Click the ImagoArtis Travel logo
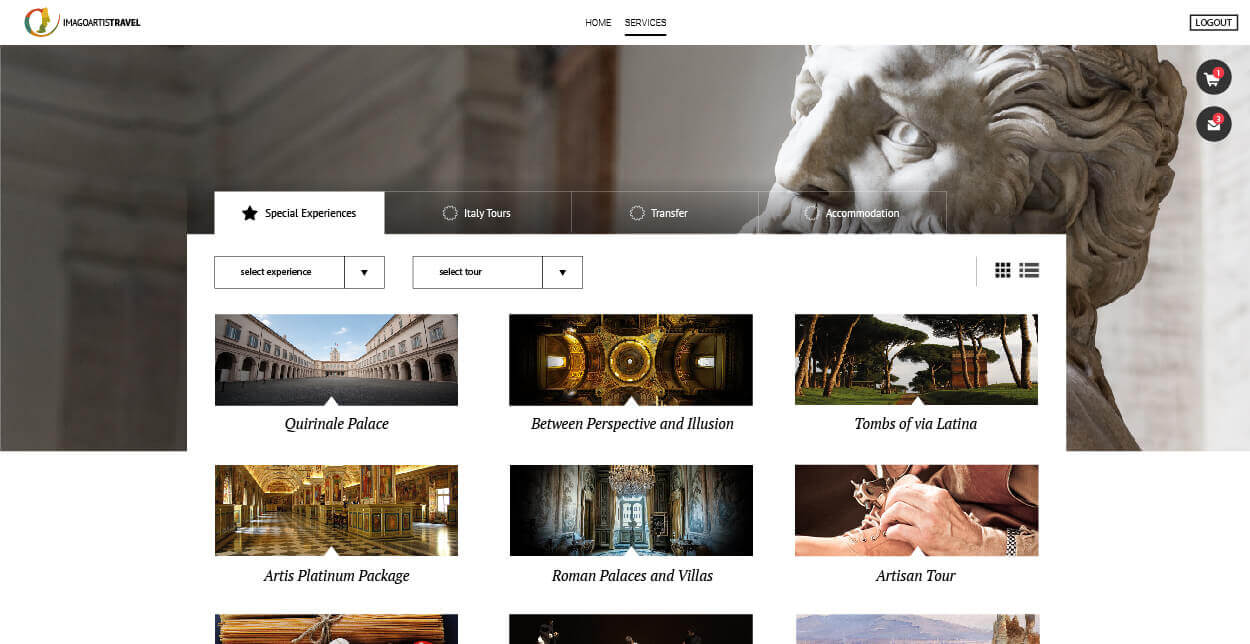The image size is (1250, 644). pyautogui.click(x=83, y=22)
